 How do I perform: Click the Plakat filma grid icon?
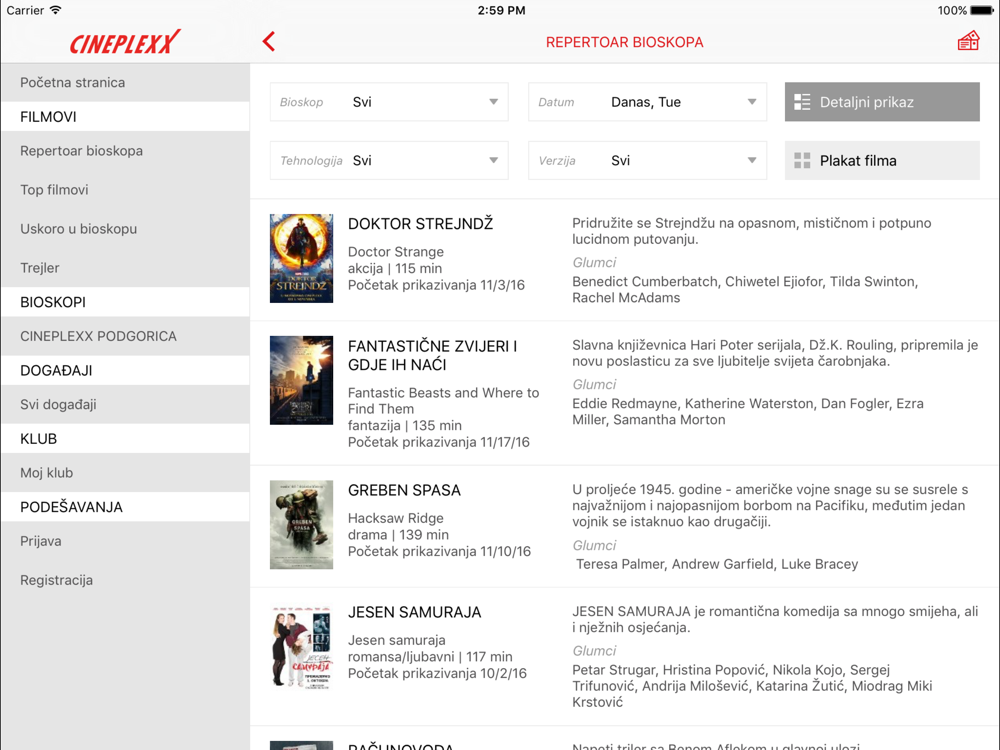tap(802, 161)
